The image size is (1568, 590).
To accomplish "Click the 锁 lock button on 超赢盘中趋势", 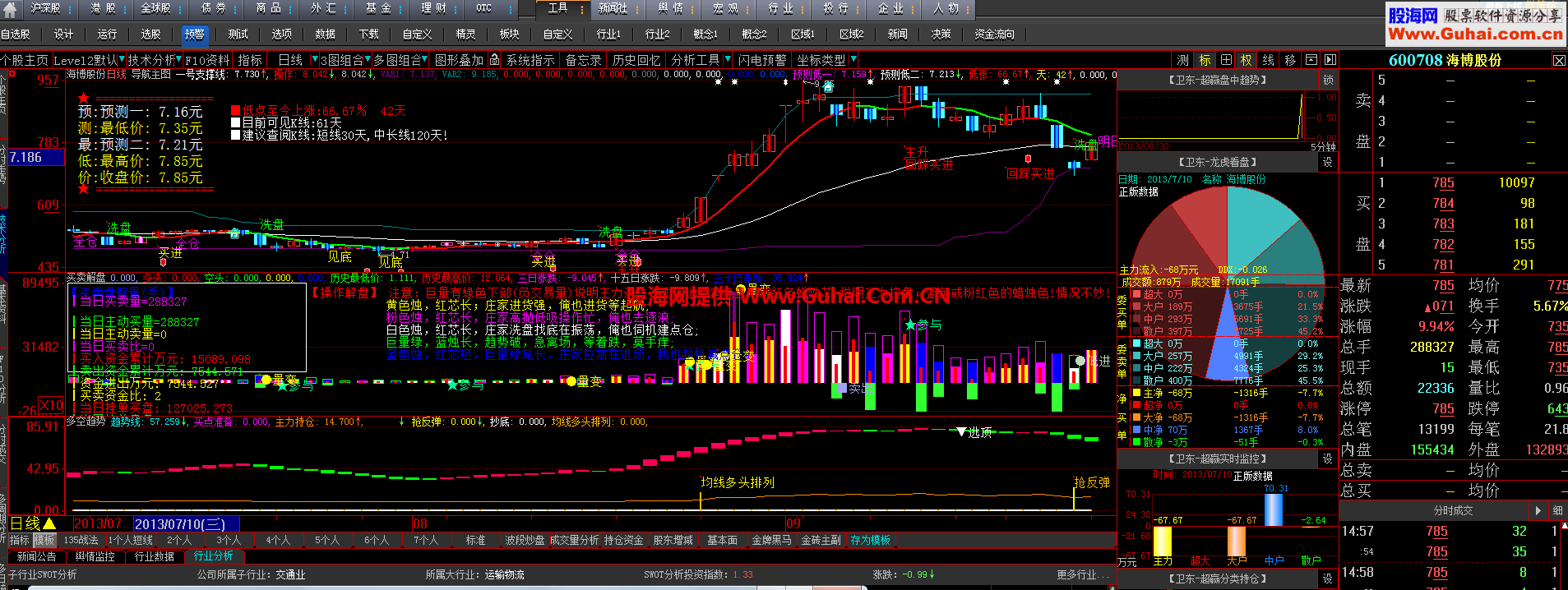I will (x=1328, y=80).
